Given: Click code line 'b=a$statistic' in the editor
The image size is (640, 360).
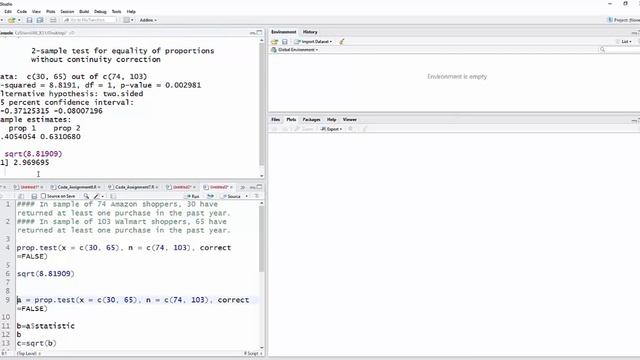Looking at the screenshot, I should click(x=46, y=326).
